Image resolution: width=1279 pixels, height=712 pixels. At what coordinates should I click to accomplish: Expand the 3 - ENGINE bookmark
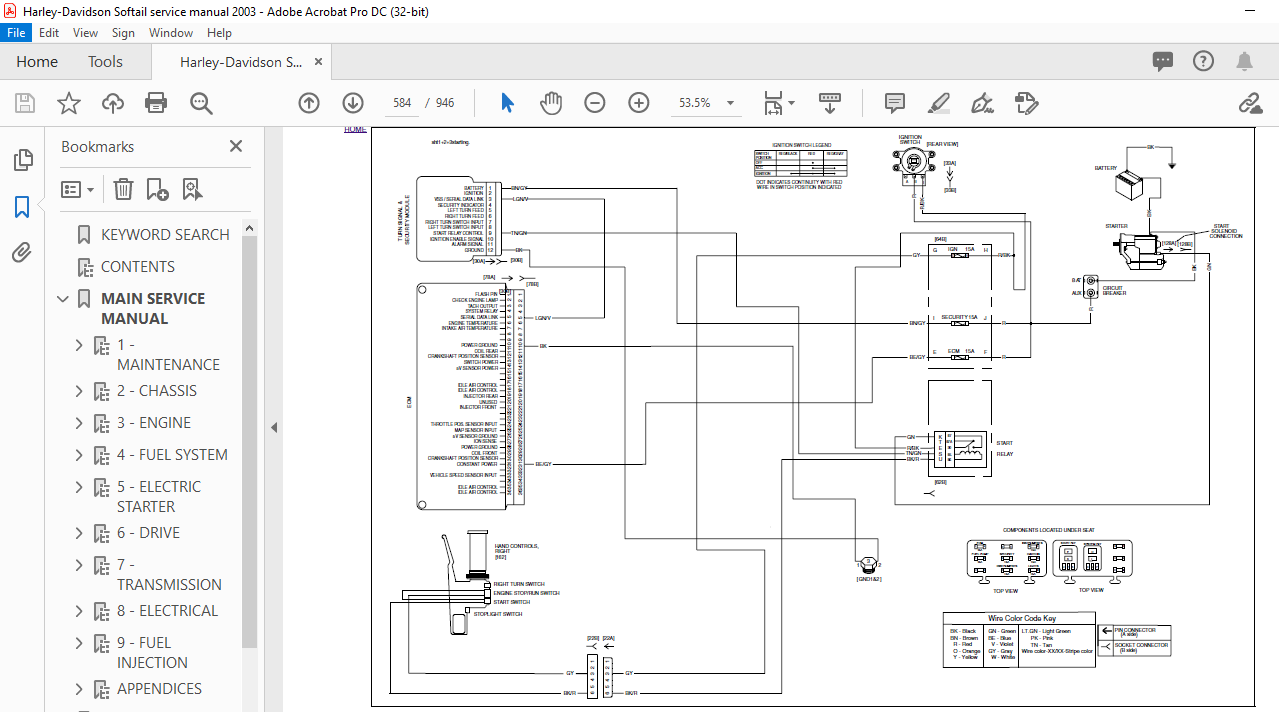coord(79,423)
